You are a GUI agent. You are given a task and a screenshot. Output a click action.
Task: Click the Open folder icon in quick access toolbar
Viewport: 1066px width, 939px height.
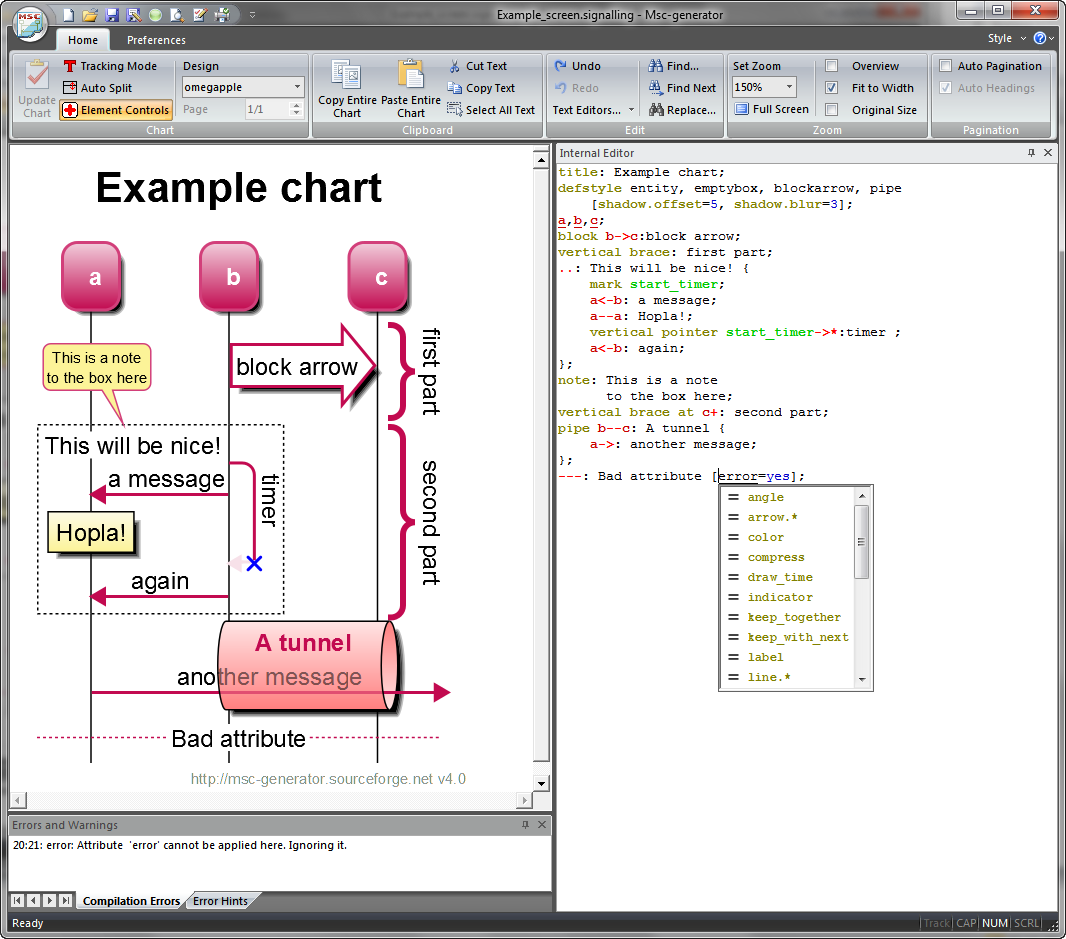click(x=90, y=15)
